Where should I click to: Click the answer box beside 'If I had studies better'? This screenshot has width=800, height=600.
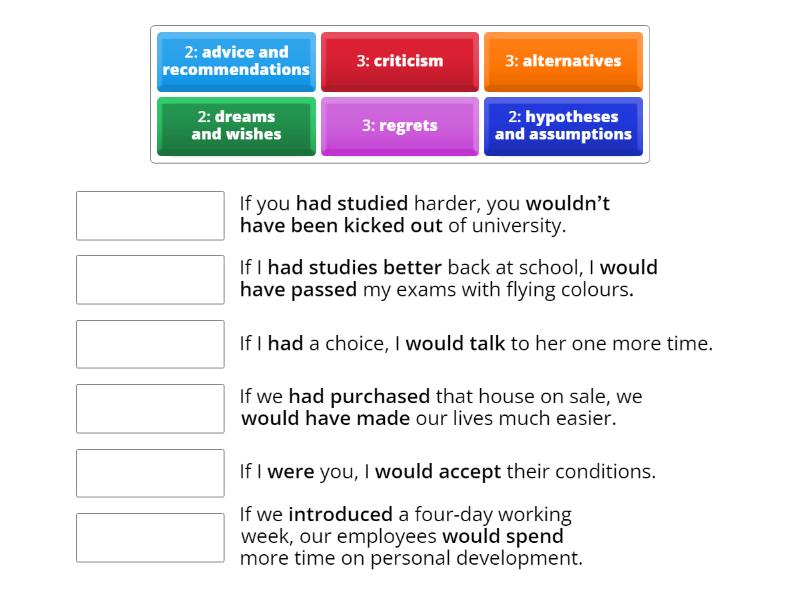(150, 280)
